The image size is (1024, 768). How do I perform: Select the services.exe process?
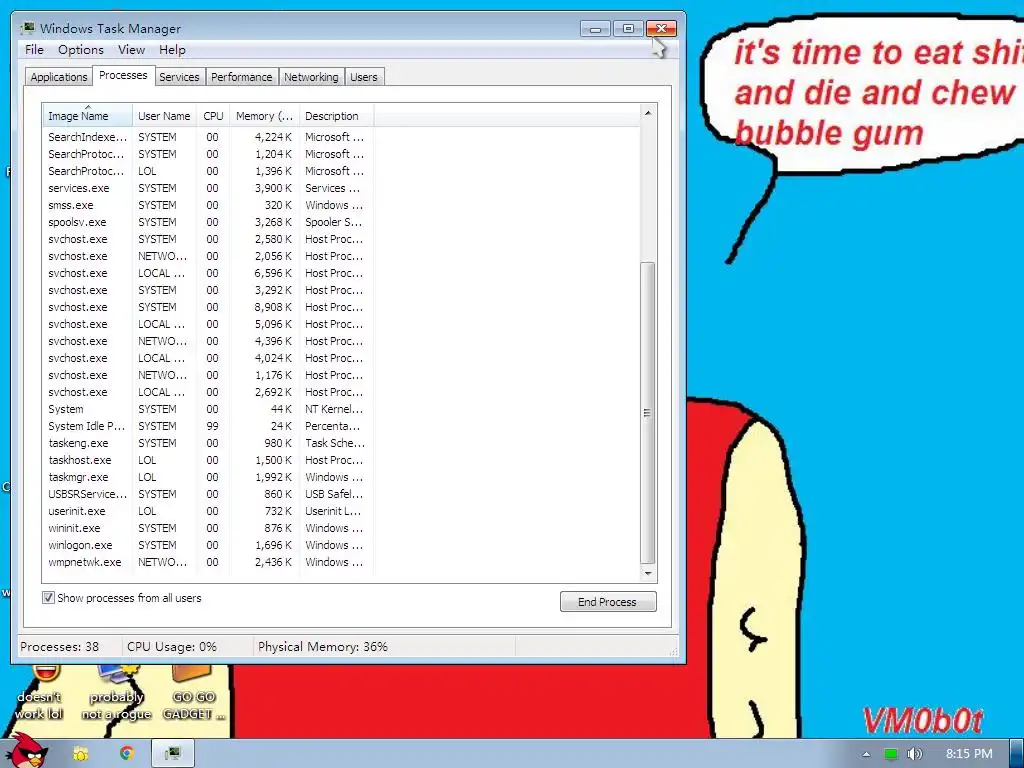pos(208,188)
